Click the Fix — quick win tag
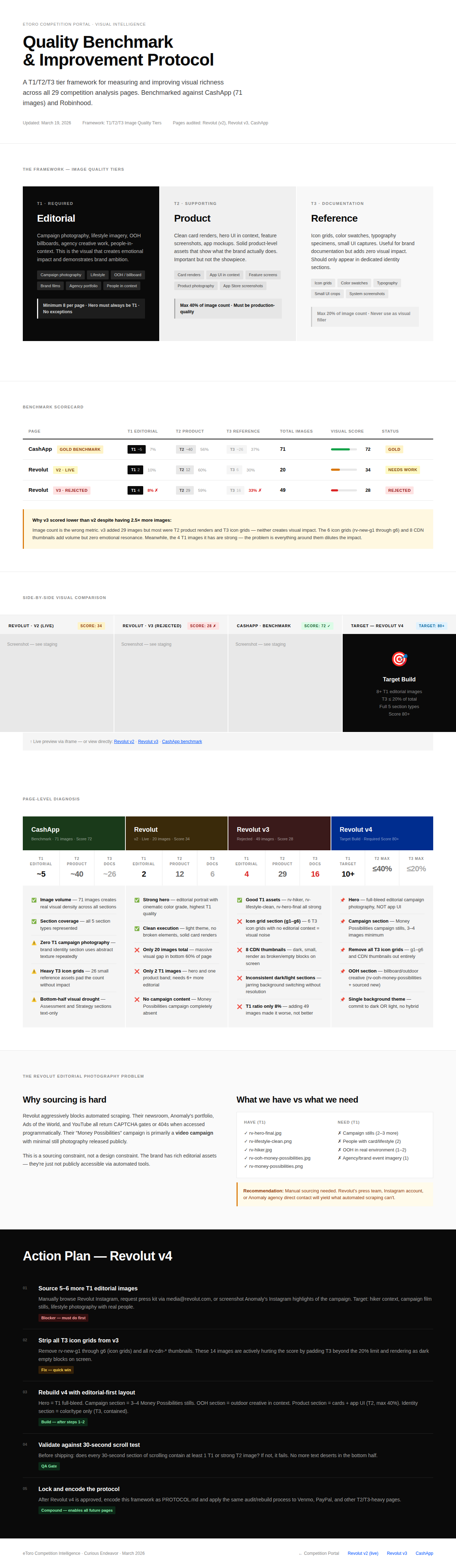The height and width of the screenshot is (1568, 456). (56, 1370)
